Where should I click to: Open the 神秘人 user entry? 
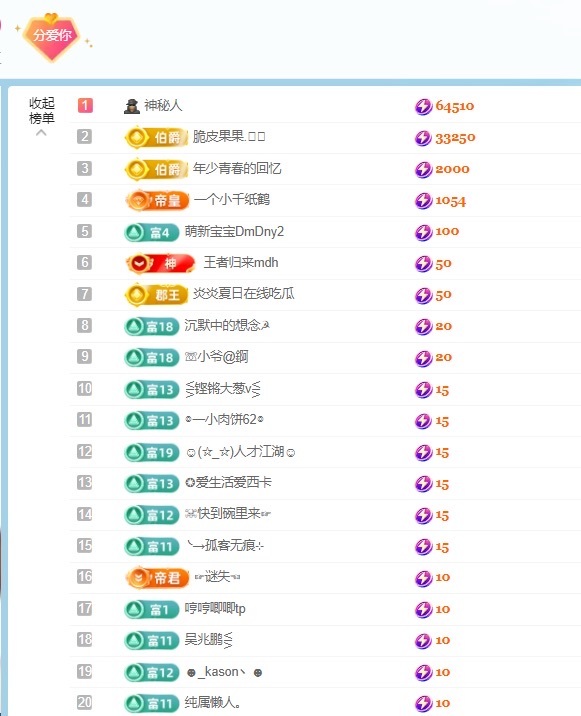coord(163,105)
